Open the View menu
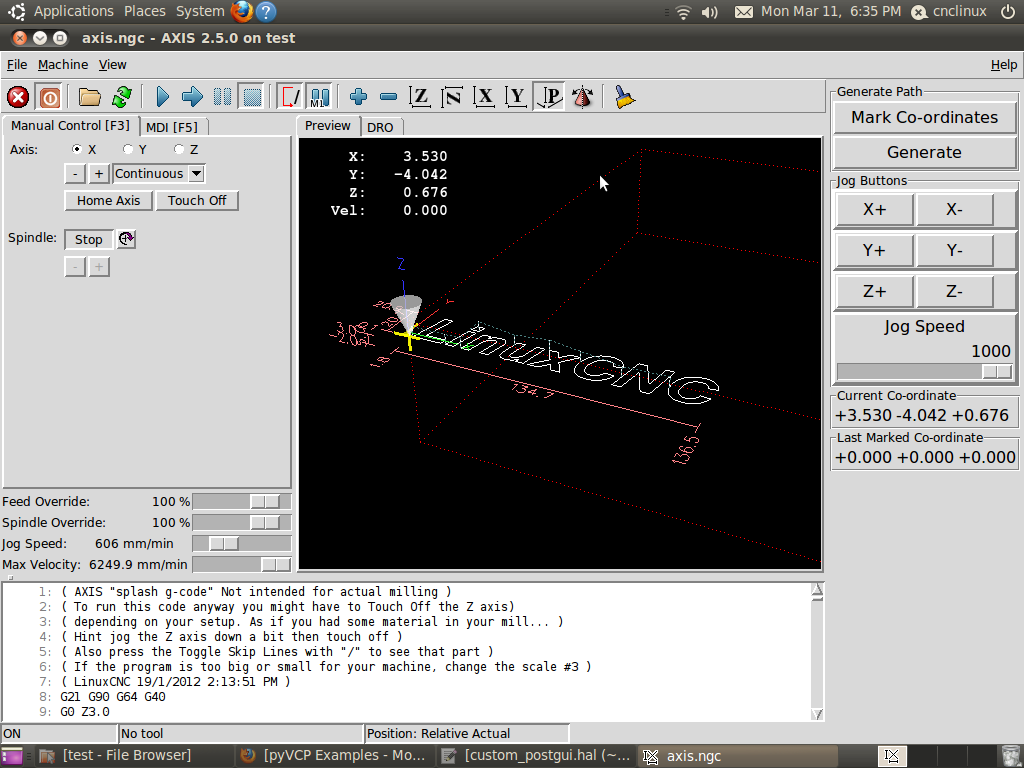Image resolution: width=1024 pixels, height=768 pixels. 112,65
